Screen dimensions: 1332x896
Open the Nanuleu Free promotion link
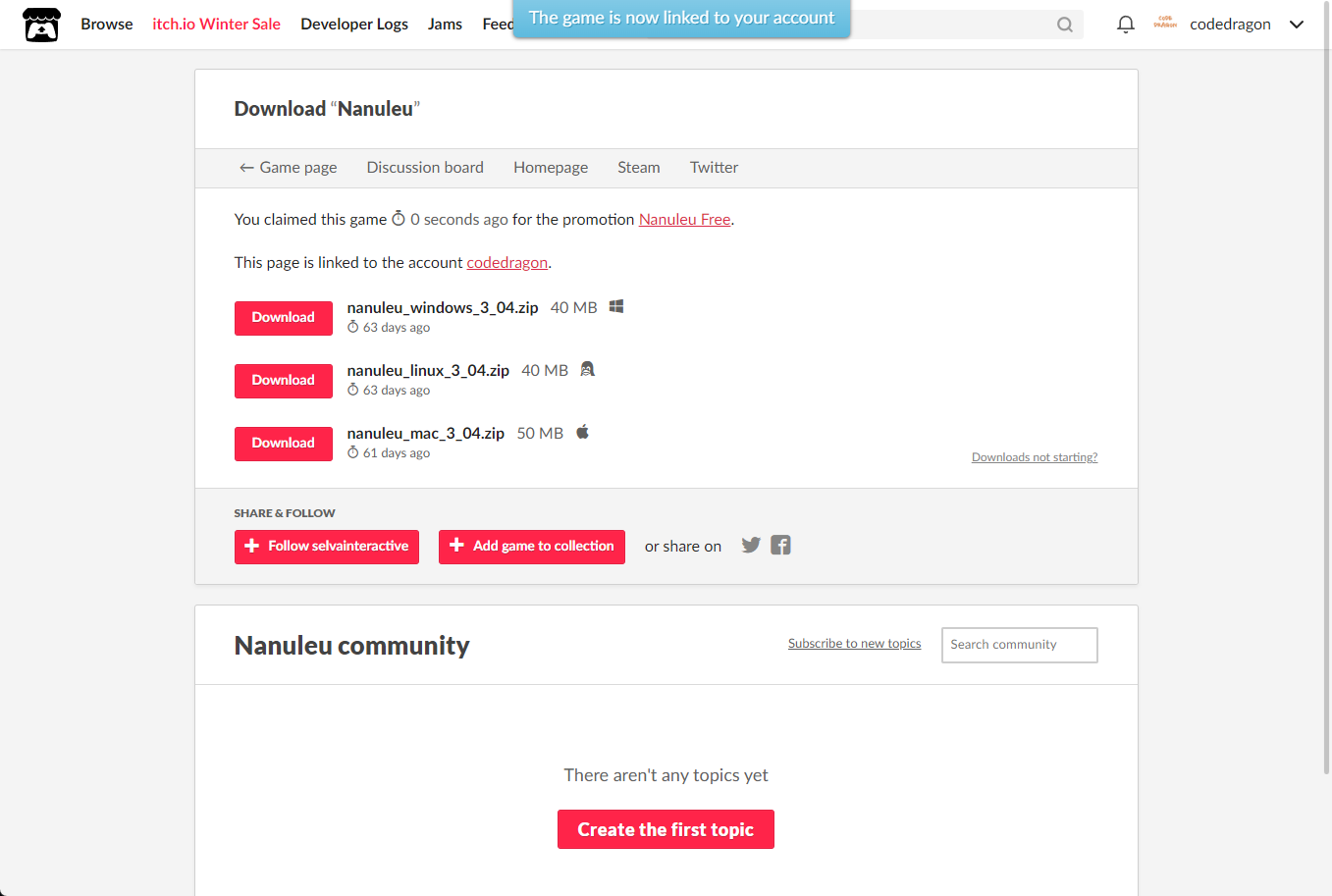[684, 220]
